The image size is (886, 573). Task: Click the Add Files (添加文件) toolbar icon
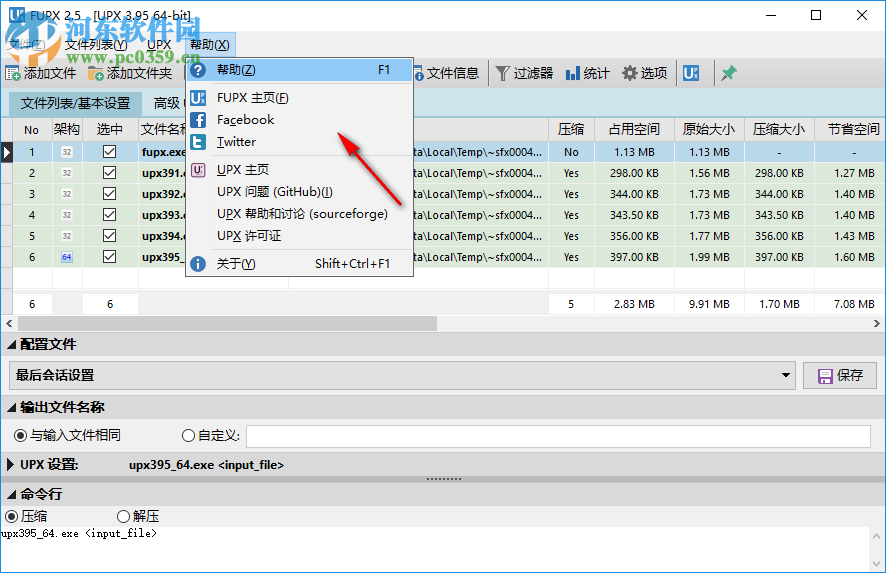tap(13, 73)
